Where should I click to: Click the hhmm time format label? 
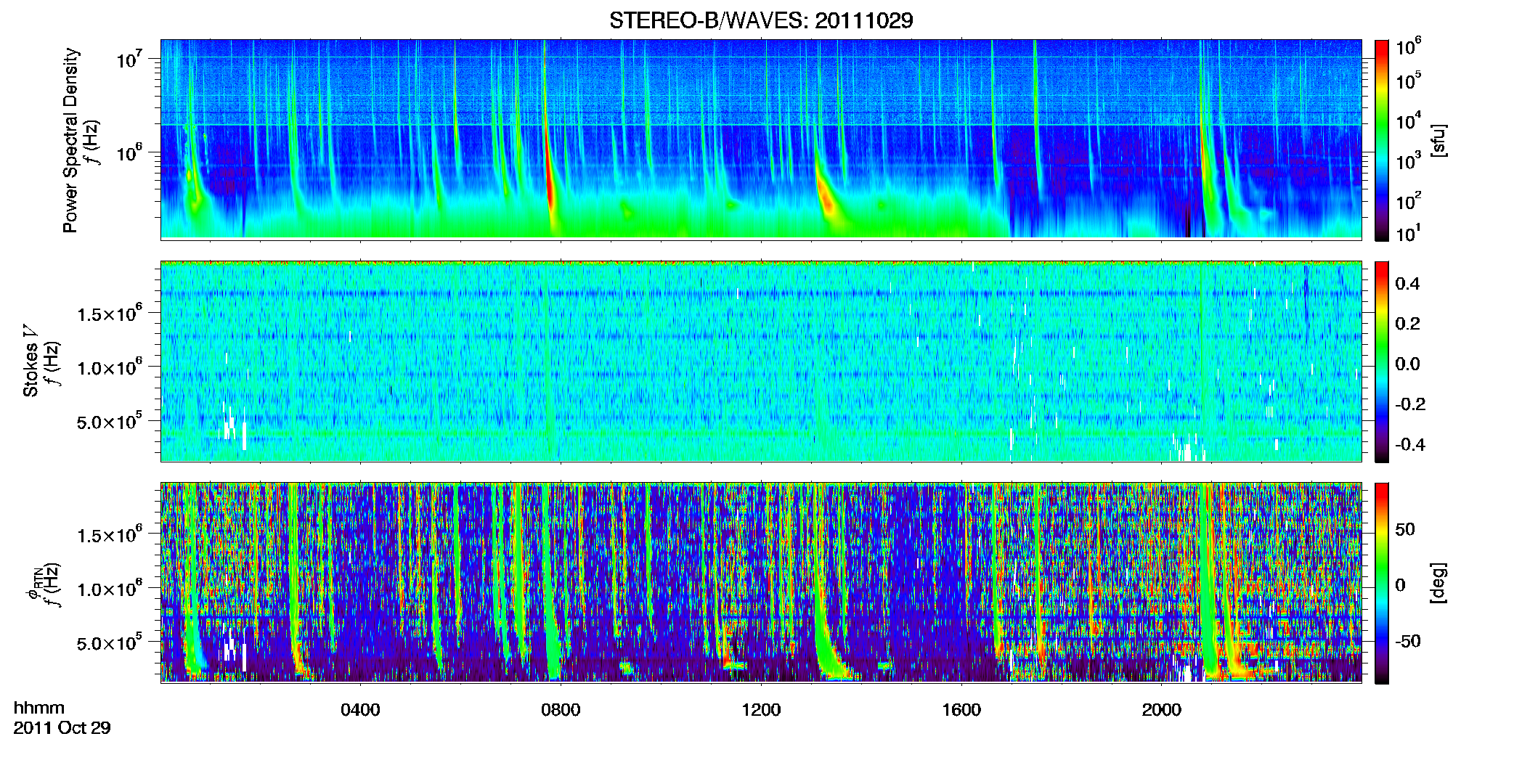pos(39,709)
